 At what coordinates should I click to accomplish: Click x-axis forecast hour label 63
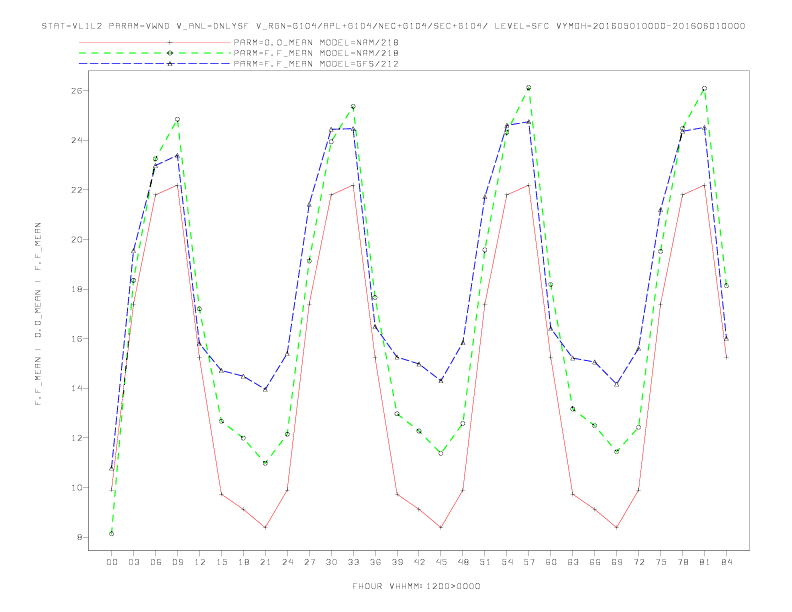[573, 562]
